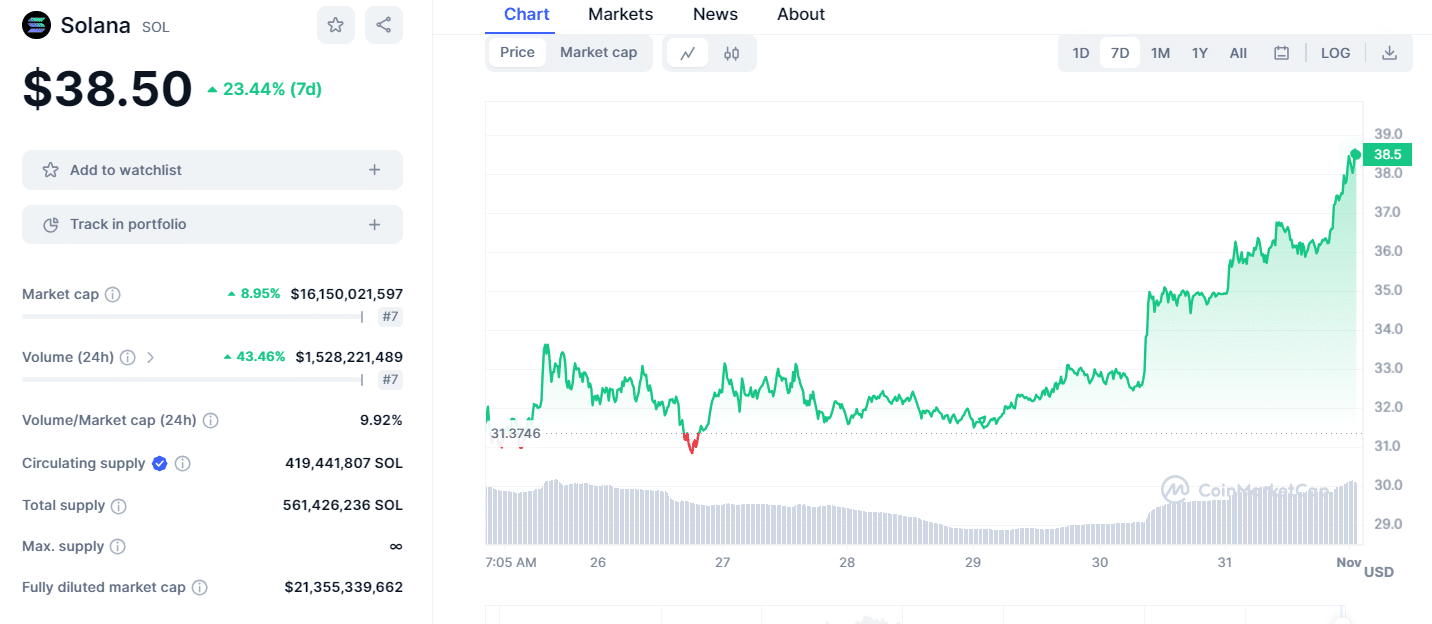Show Market cap info tooltip icon
The width and height of the screenshot is (1432, 624).
tap(113, 294)
